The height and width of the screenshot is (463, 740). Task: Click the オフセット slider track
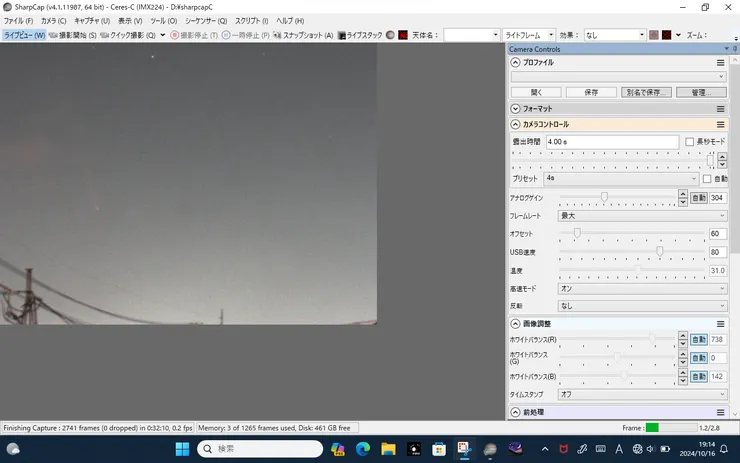coord(630,233)
